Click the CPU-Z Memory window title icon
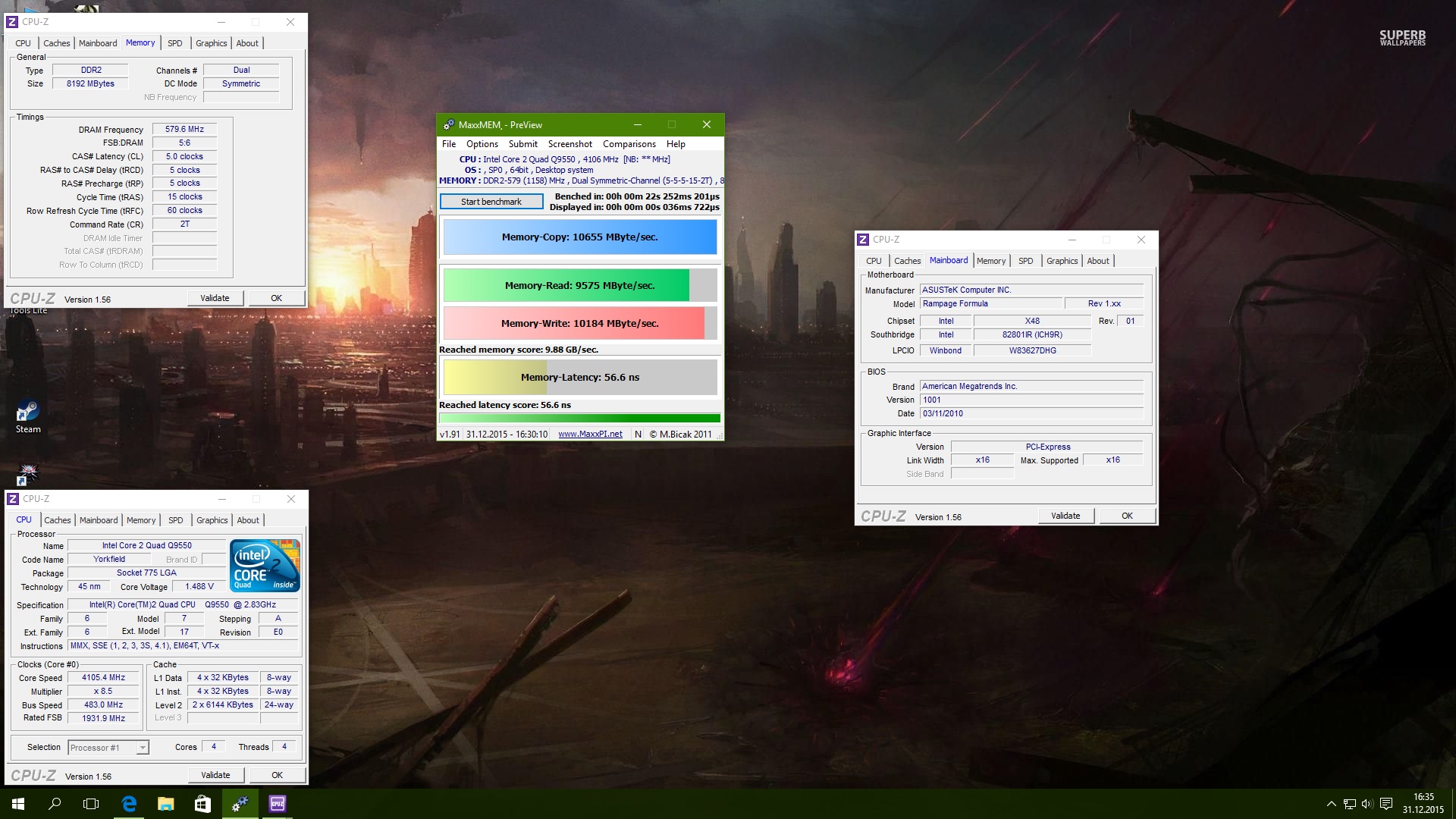The image size is (1456, 819). pos(12,22)
